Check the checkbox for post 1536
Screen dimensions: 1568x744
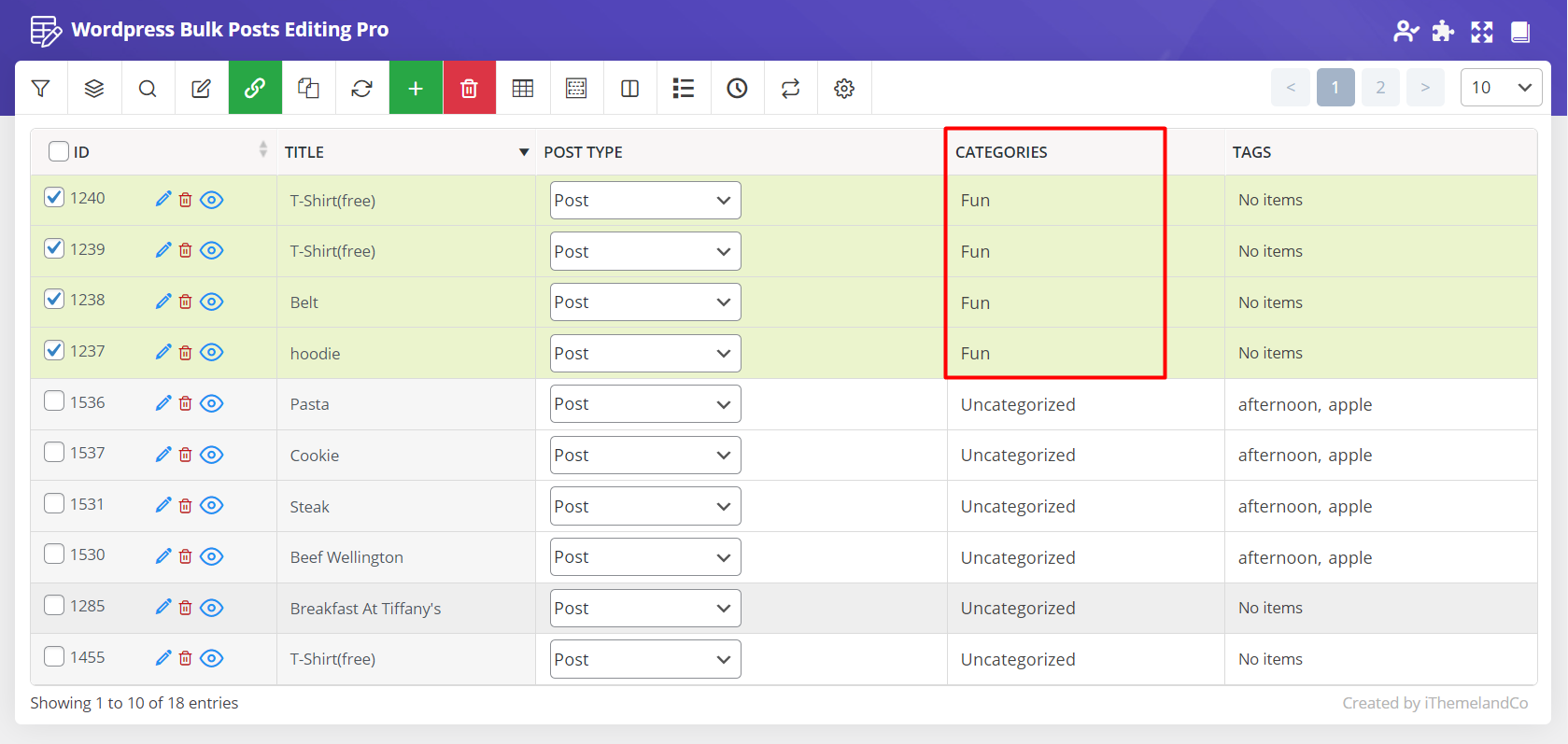(x=54, y=401)
